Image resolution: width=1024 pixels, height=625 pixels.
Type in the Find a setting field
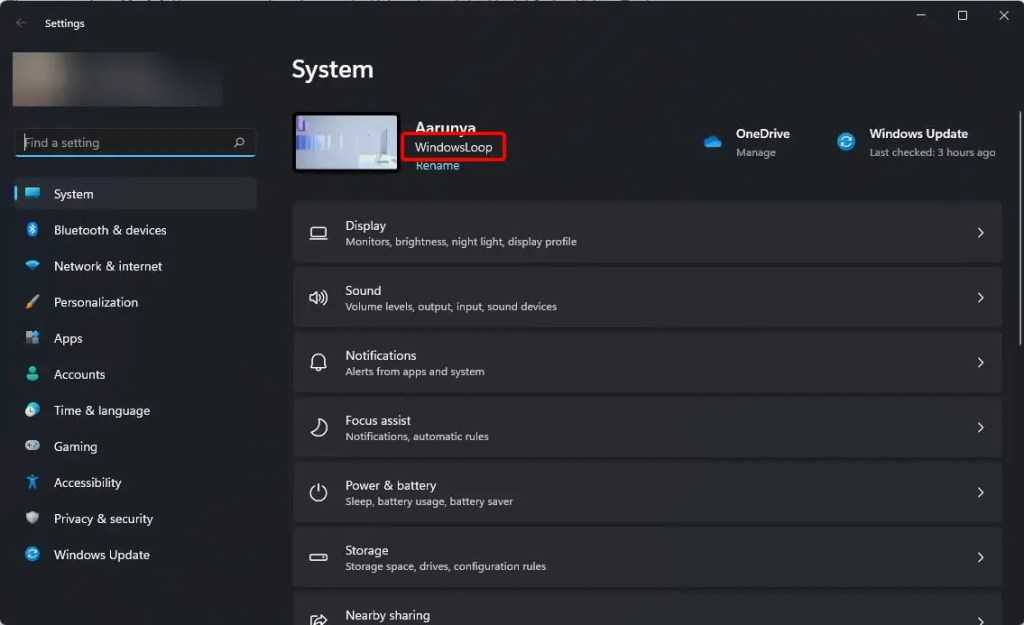pos(125,143)
